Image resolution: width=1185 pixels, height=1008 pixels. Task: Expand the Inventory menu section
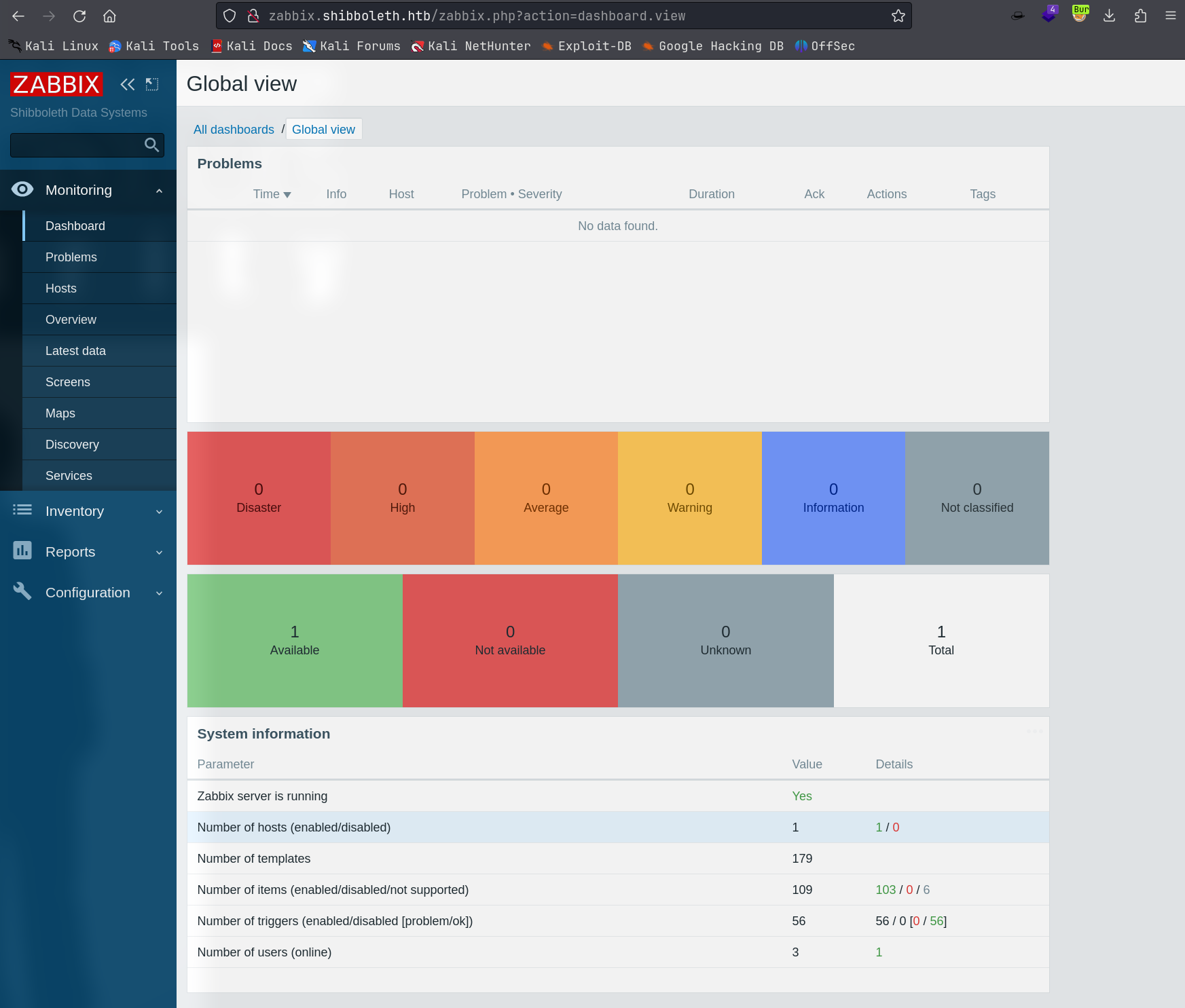coord(88,511)
